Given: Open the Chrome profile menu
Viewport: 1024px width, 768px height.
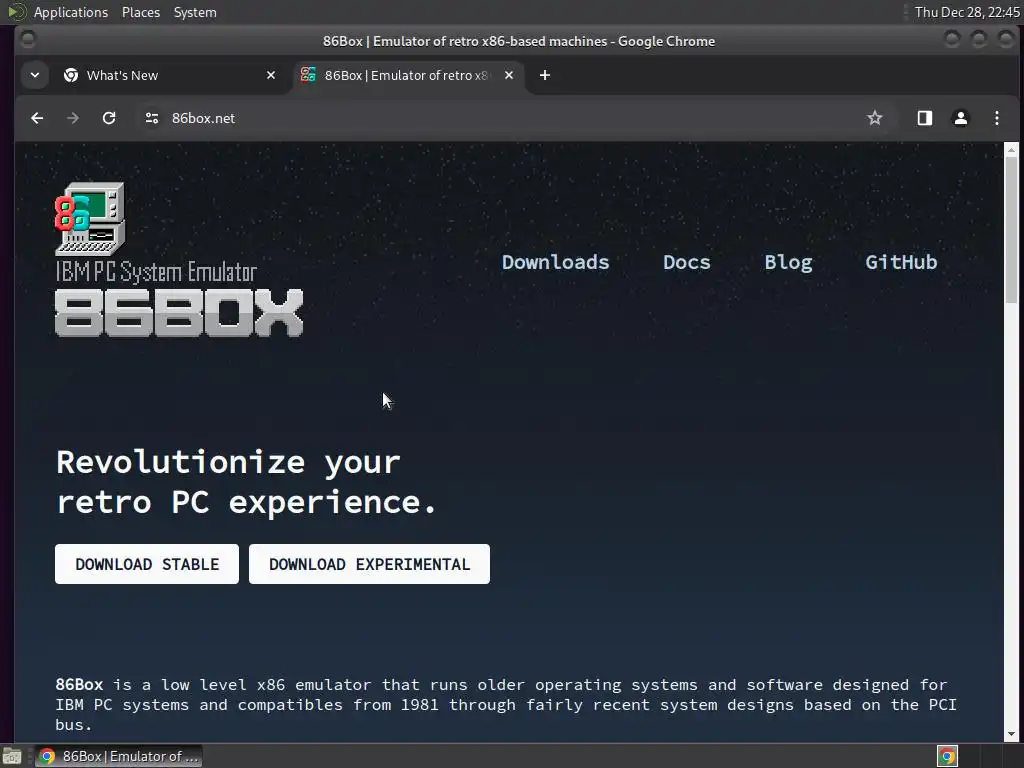Looking at the screenshot, I should click(961, 118).
